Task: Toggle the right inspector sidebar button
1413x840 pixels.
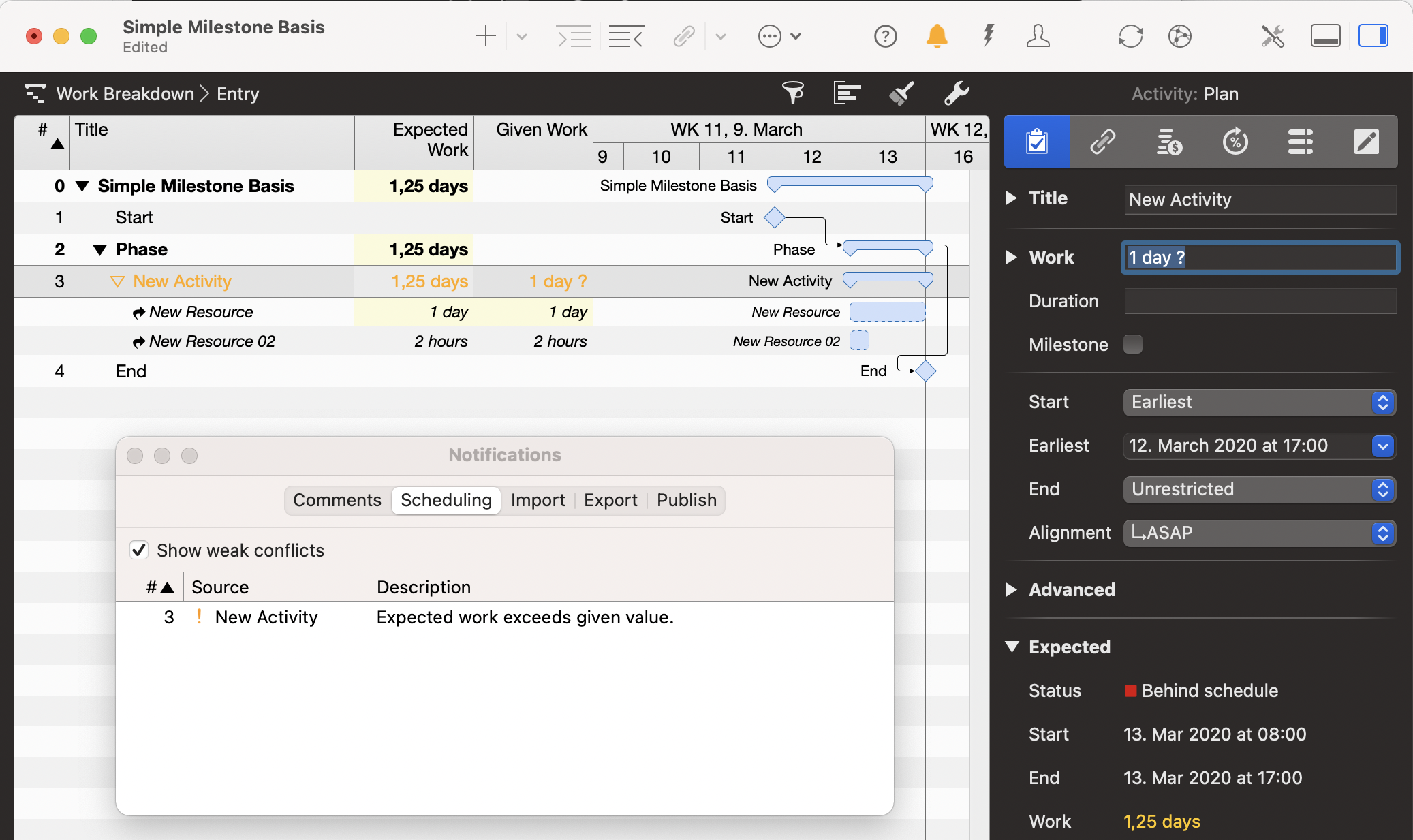Action: click(1373, 36)
